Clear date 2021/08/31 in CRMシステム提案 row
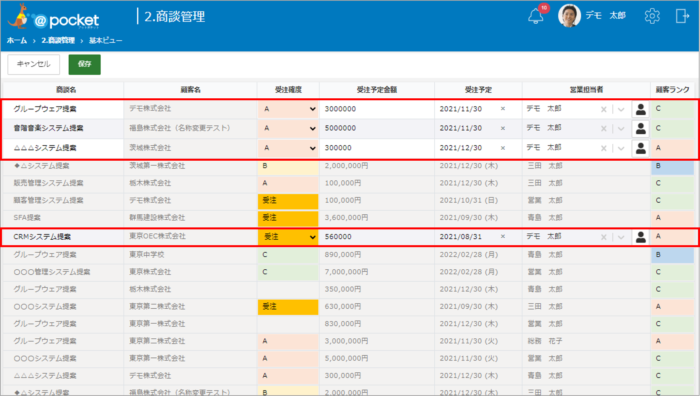 [503, 237]
